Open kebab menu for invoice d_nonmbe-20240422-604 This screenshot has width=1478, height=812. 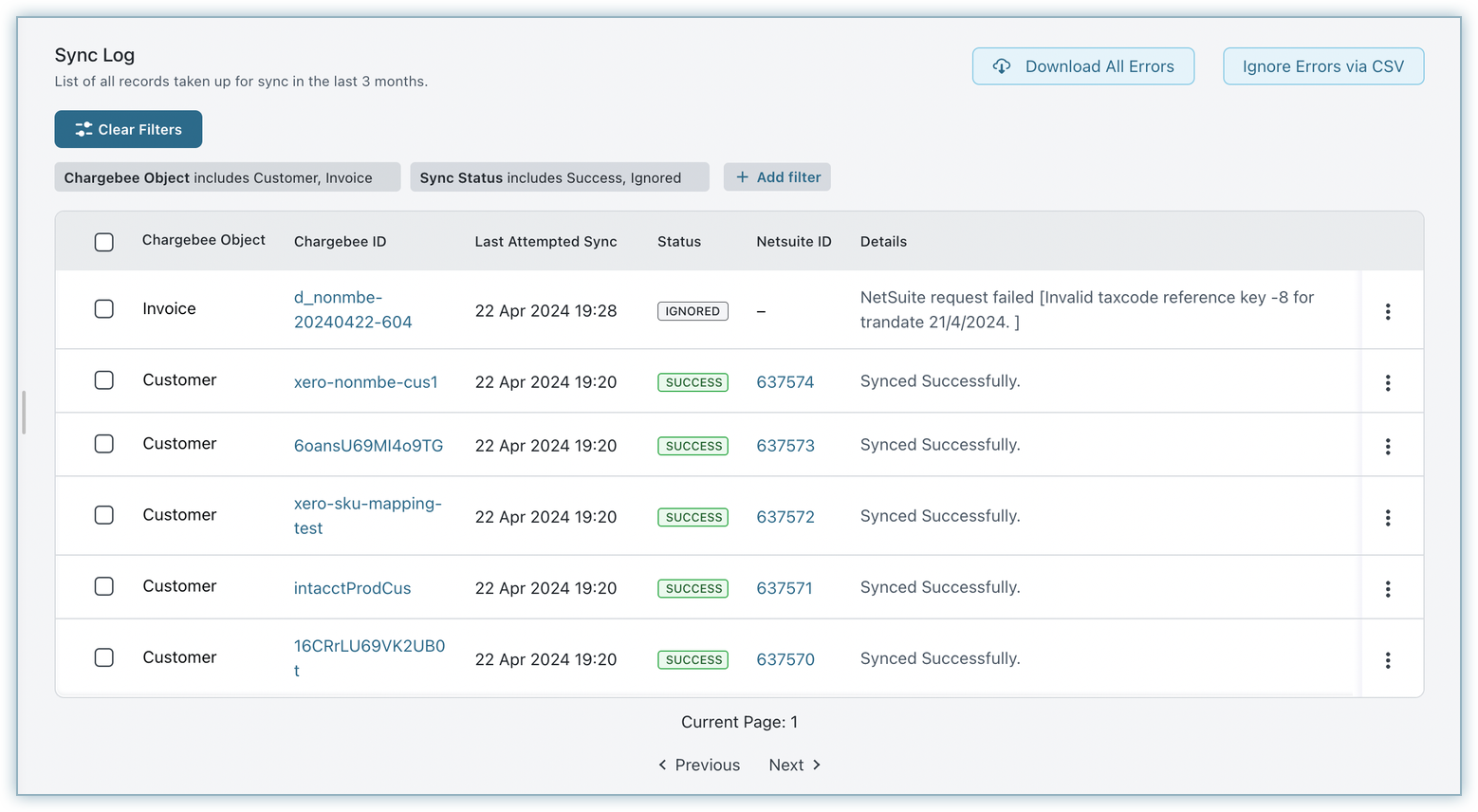1387,311
